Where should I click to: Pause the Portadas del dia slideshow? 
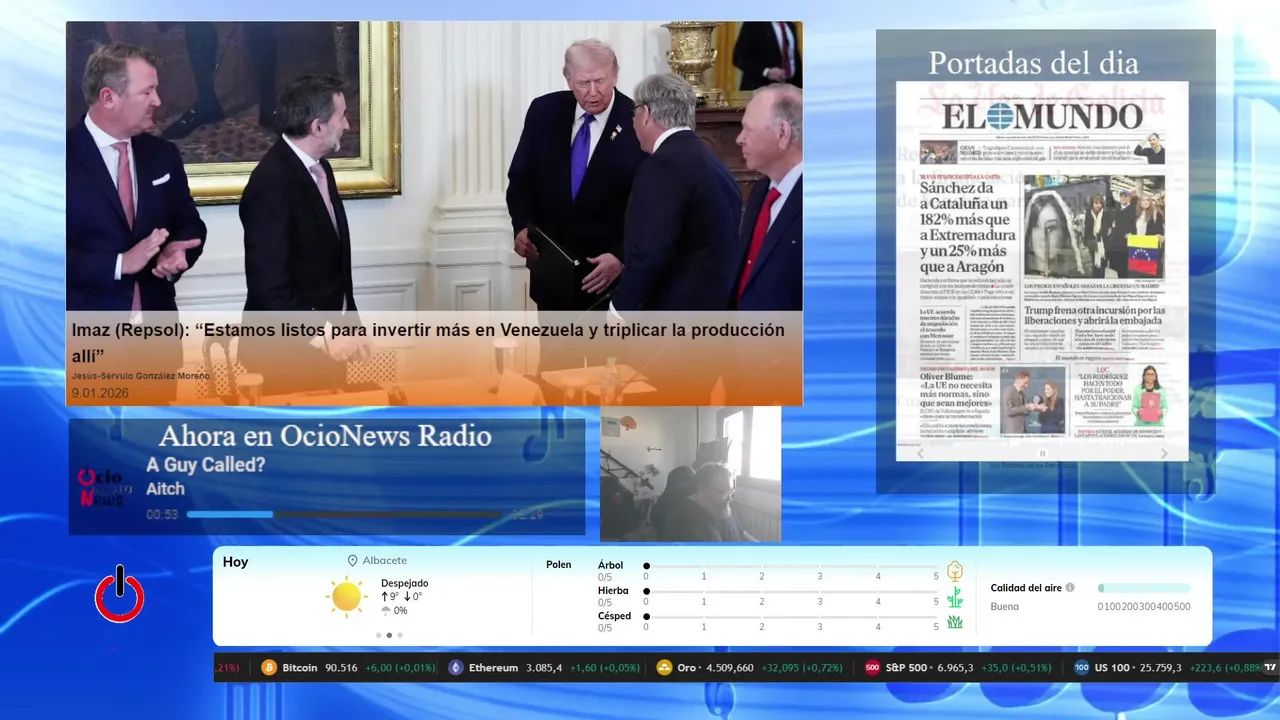pyautogui.click(x=1042, y=453)
